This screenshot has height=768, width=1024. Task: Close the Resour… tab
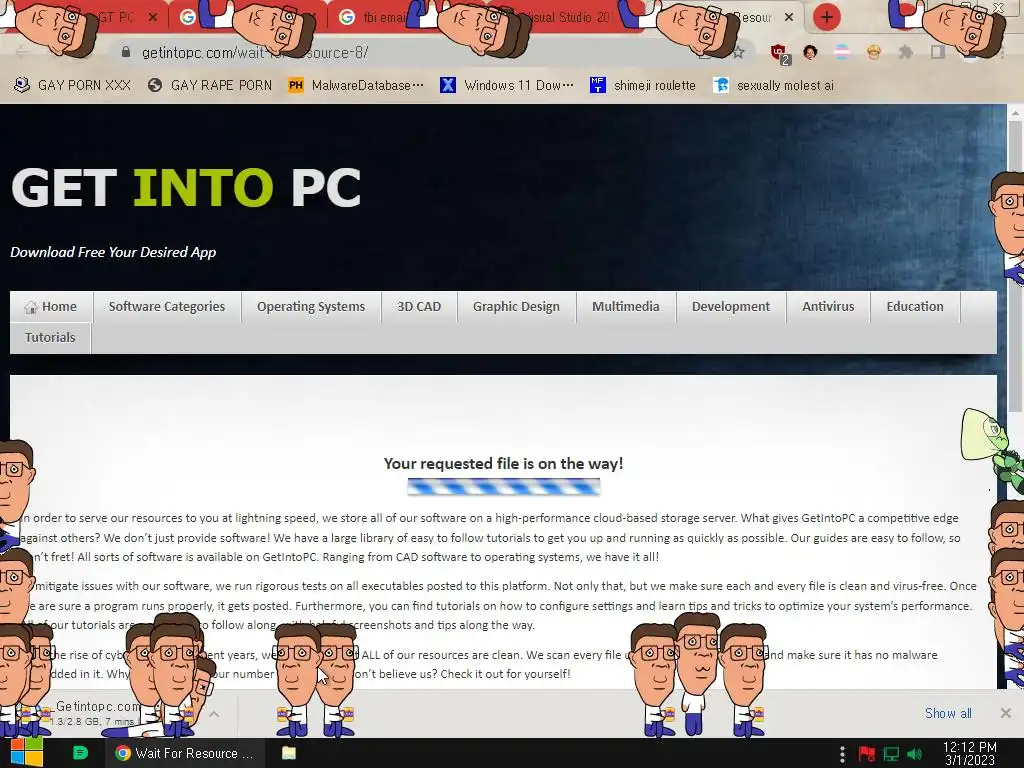pos(789,17)
